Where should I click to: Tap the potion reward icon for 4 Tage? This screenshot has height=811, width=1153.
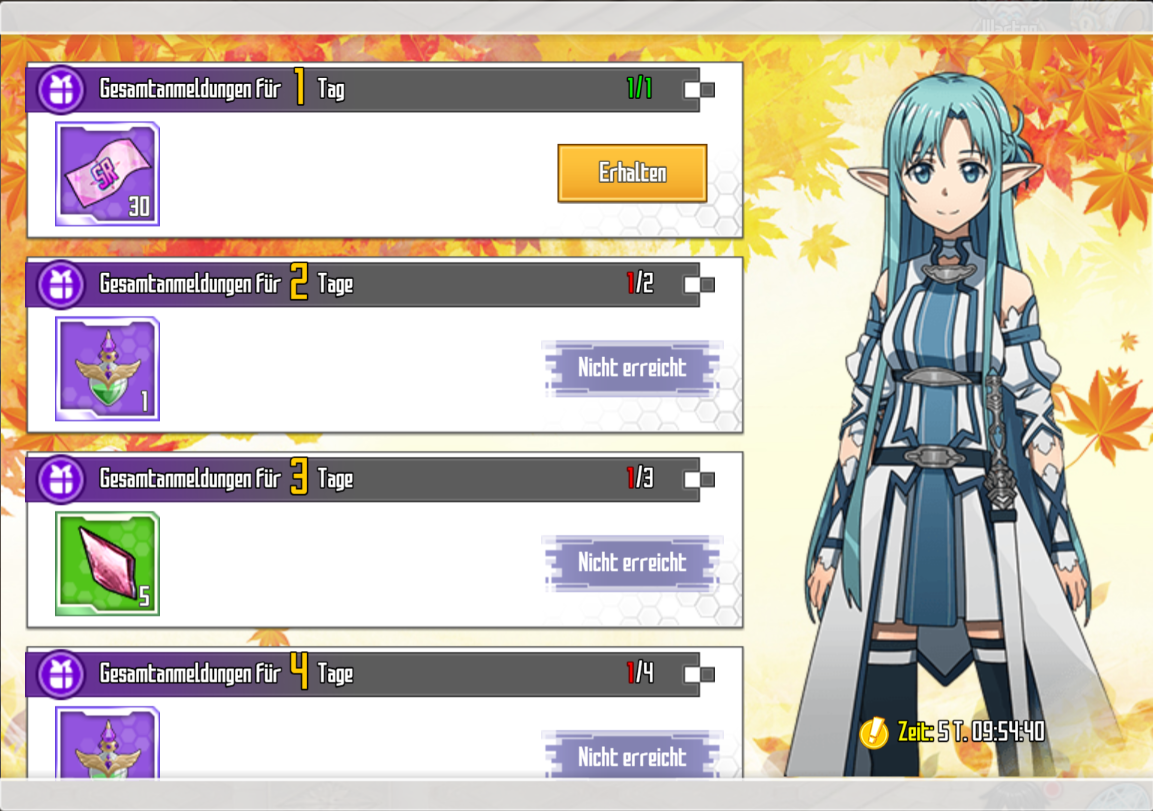(x=107, y=742)
